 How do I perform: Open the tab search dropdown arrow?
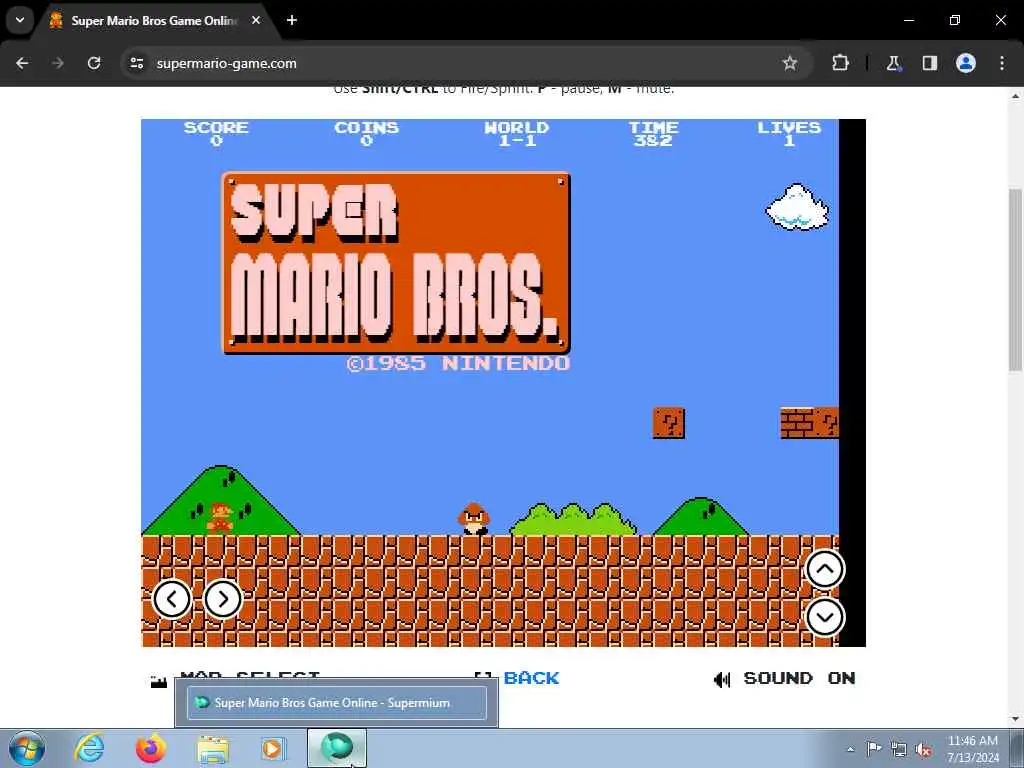click(x=20, y=20)
